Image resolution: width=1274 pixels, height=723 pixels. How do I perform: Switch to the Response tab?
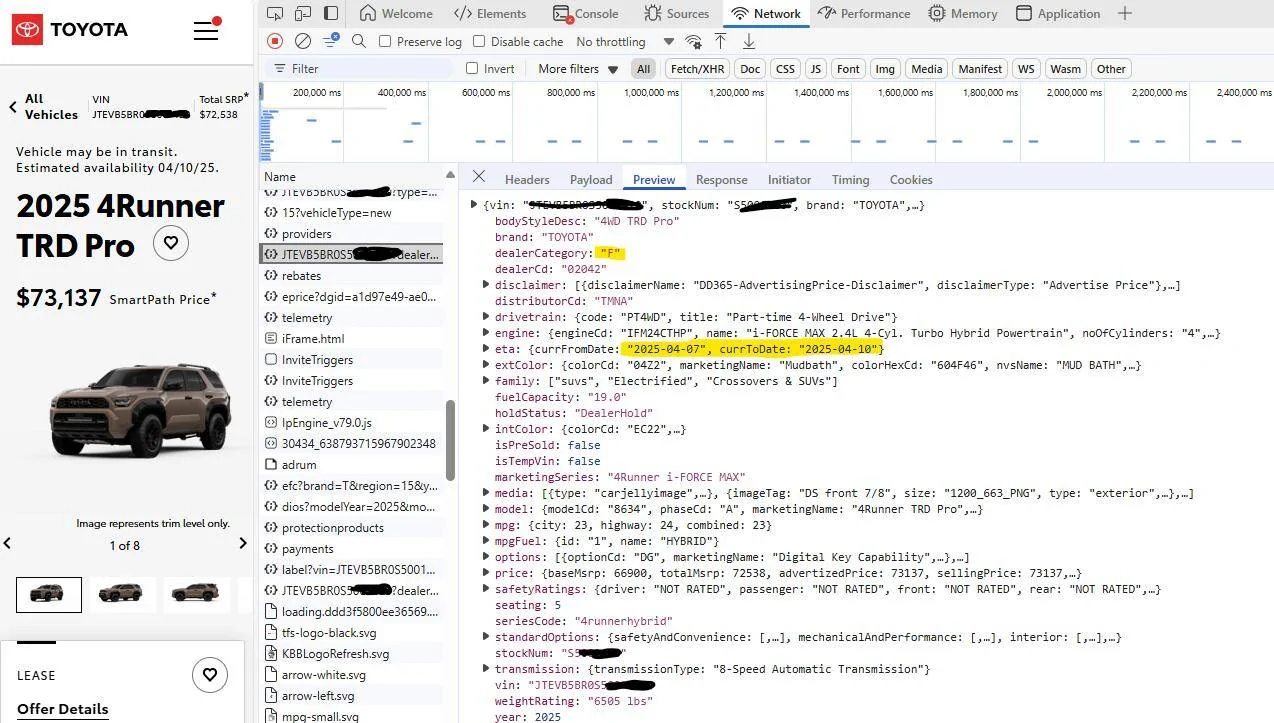(x=721, y=180)
